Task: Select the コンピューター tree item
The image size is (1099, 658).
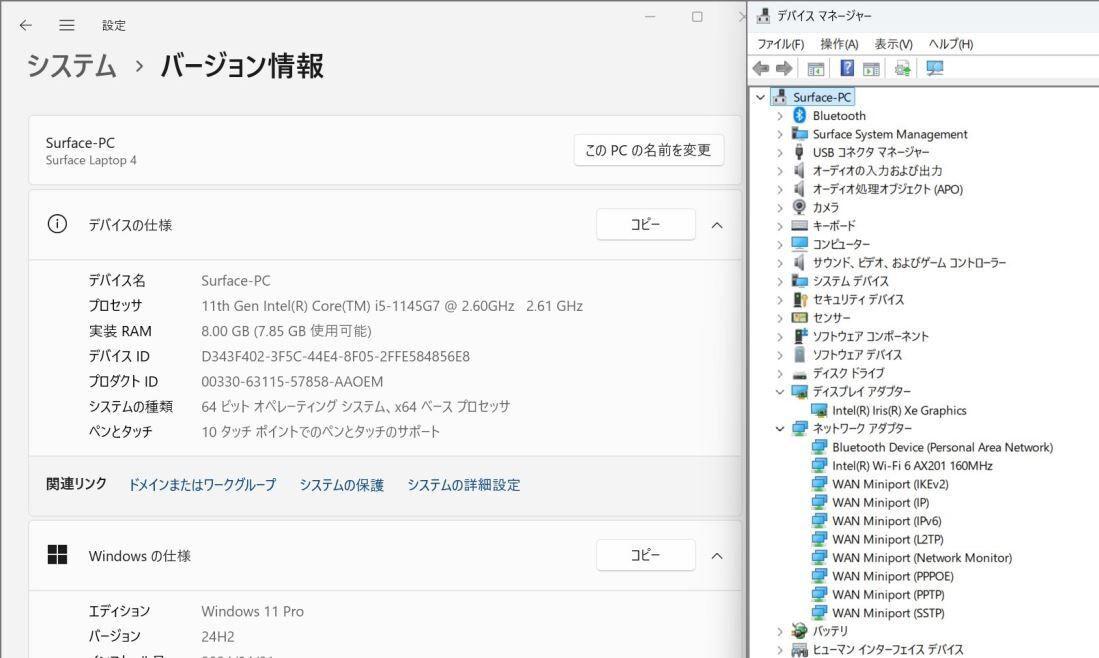Action: point(841,244)
